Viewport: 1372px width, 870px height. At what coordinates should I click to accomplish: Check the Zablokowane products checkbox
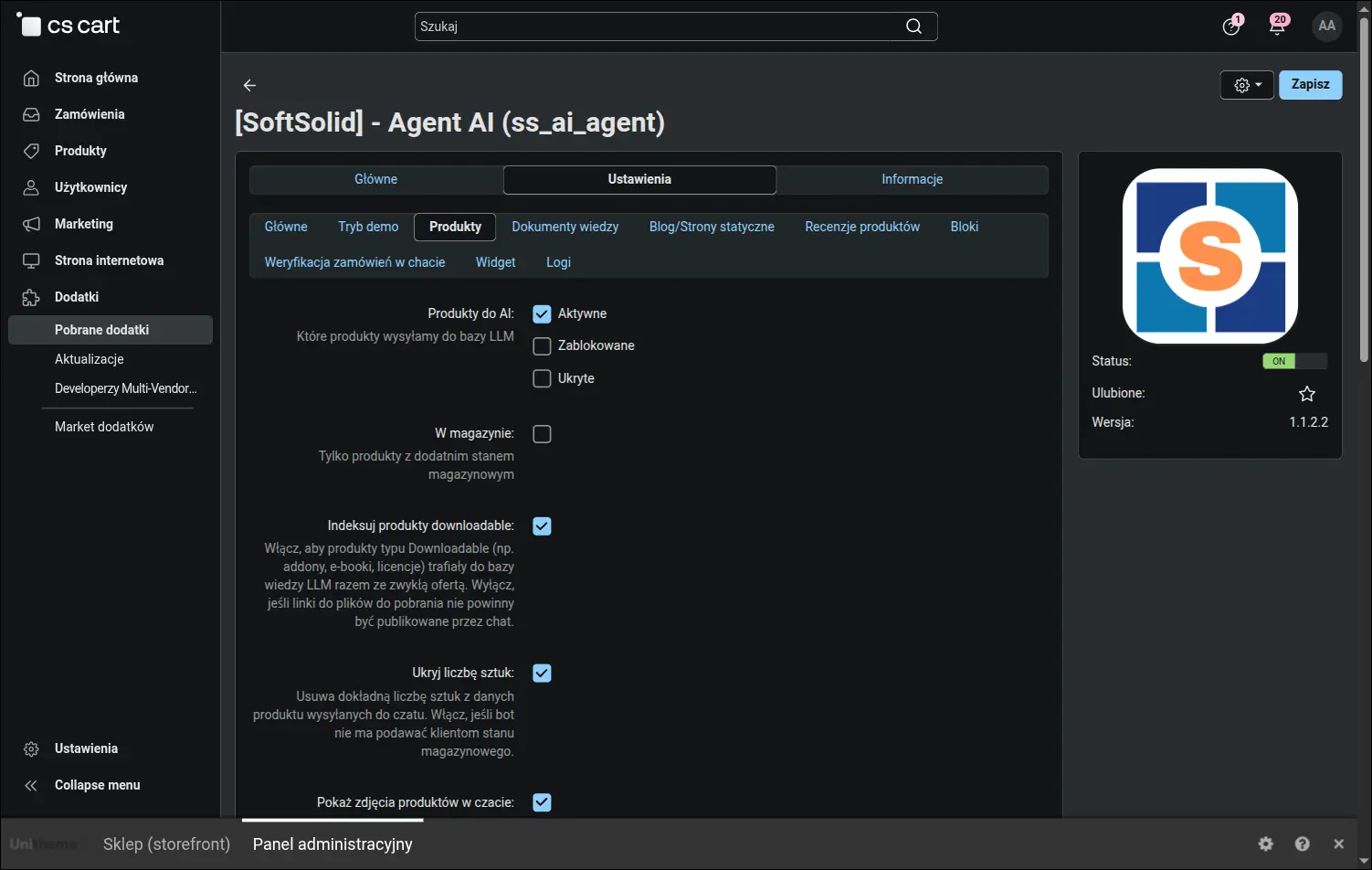point(542,346)
